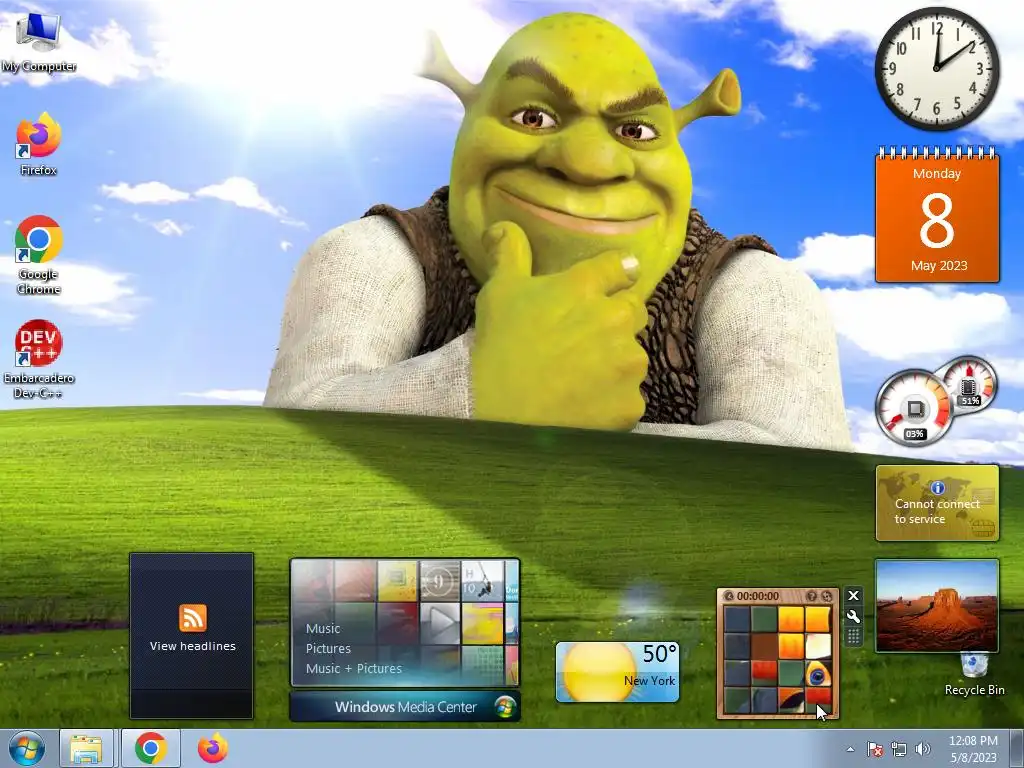Click View headlines in the feed gadget

click(x=193, y=646)
